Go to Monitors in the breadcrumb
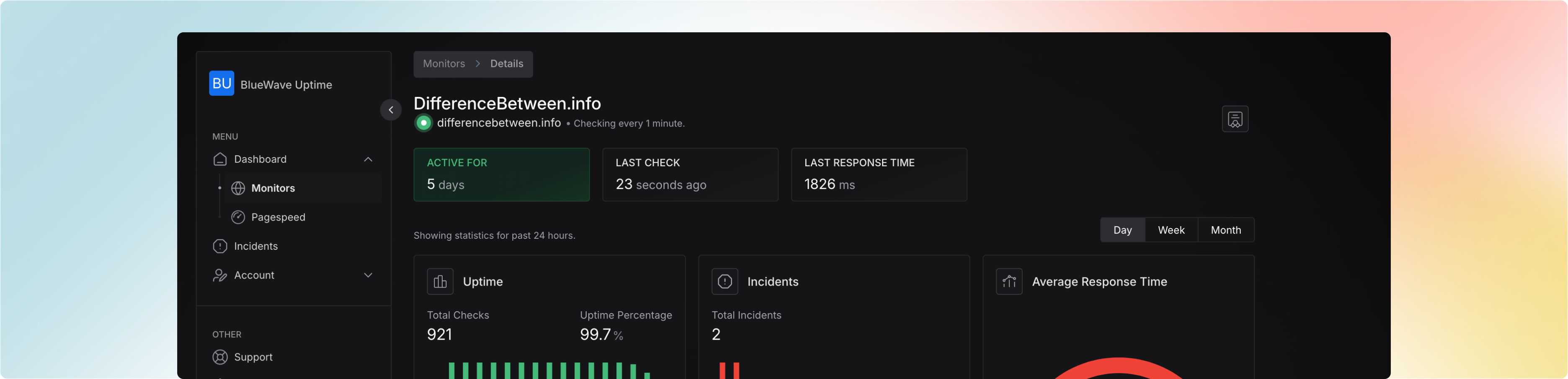Image resolution: width=1568 pixels, height=379 pixels. (x=444, y=64)
